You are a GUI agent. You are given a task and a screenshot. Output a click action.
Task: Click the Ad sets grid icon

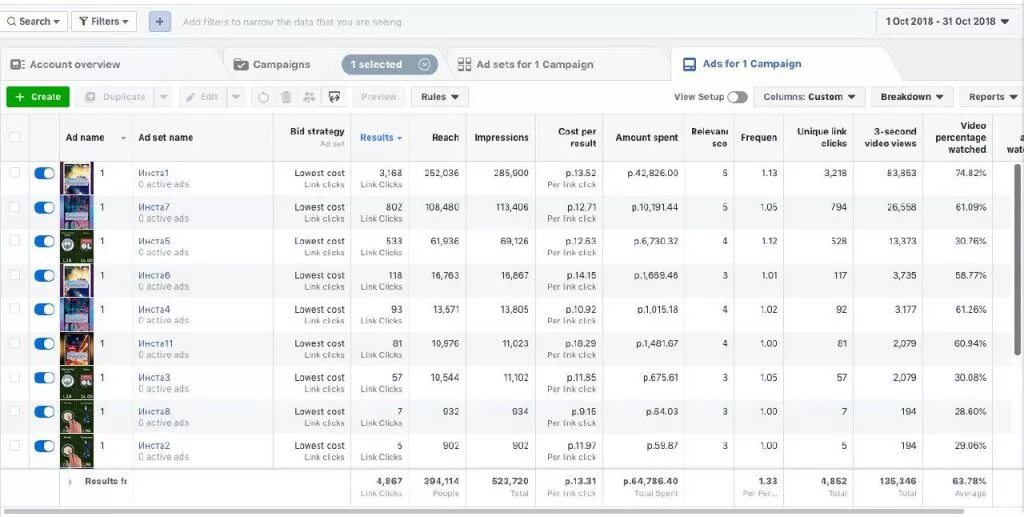point(464,64)
